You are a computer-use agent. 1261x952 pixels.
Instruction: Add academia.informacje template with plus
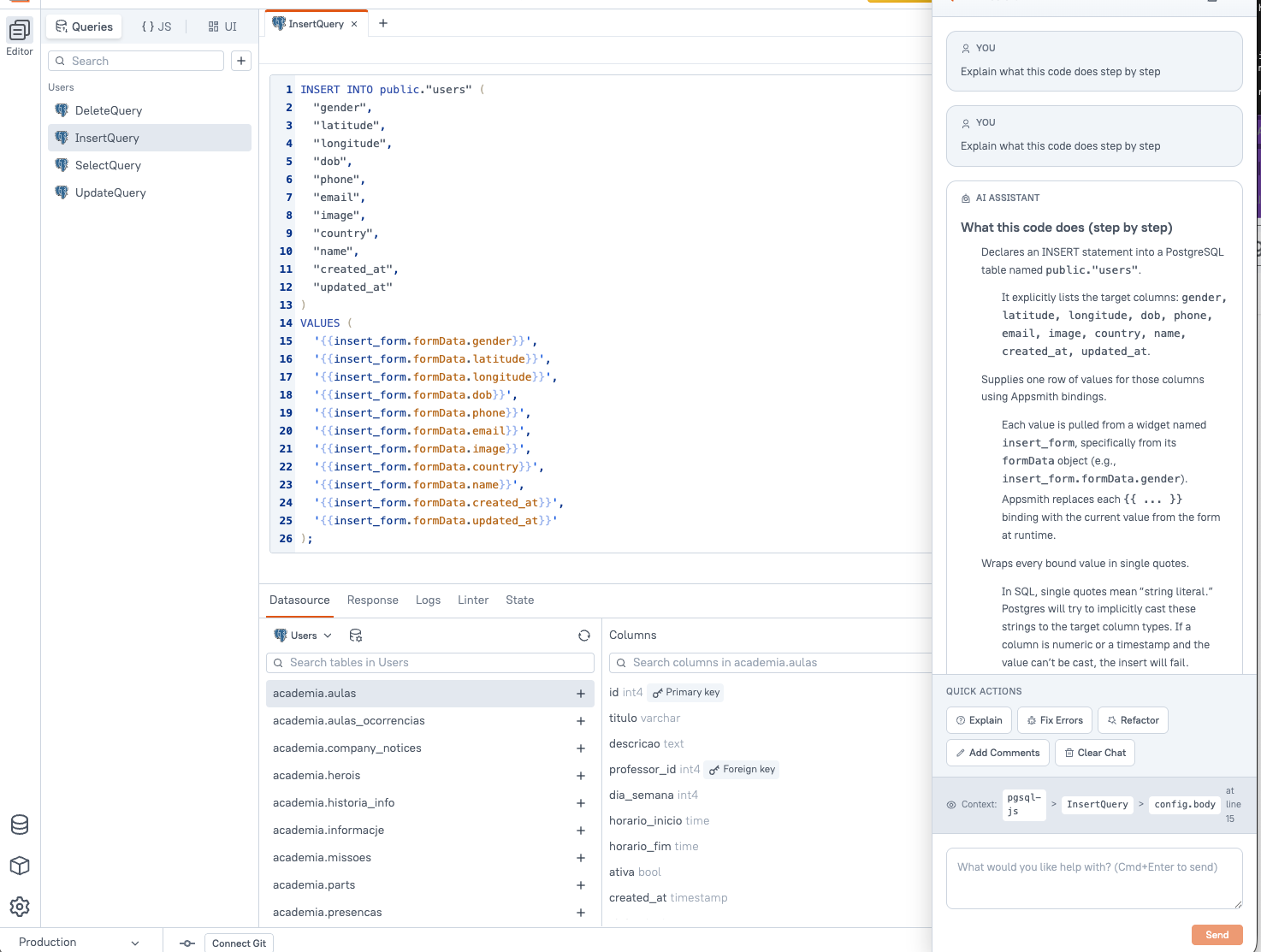(x=581, y=831)
